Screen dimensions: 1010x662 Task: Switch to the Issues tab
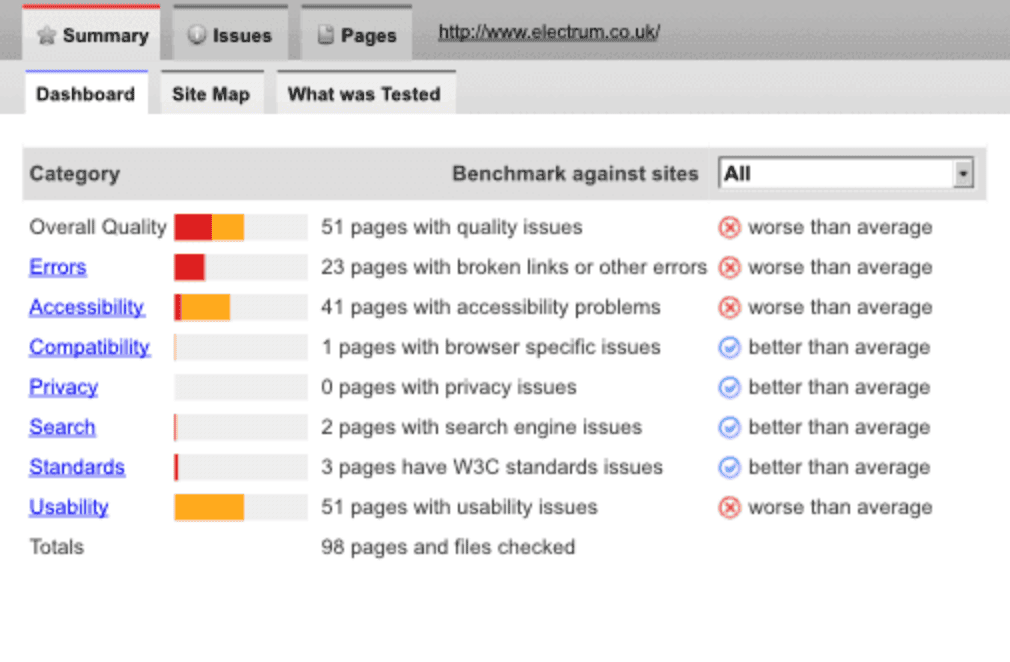(230, 36)
